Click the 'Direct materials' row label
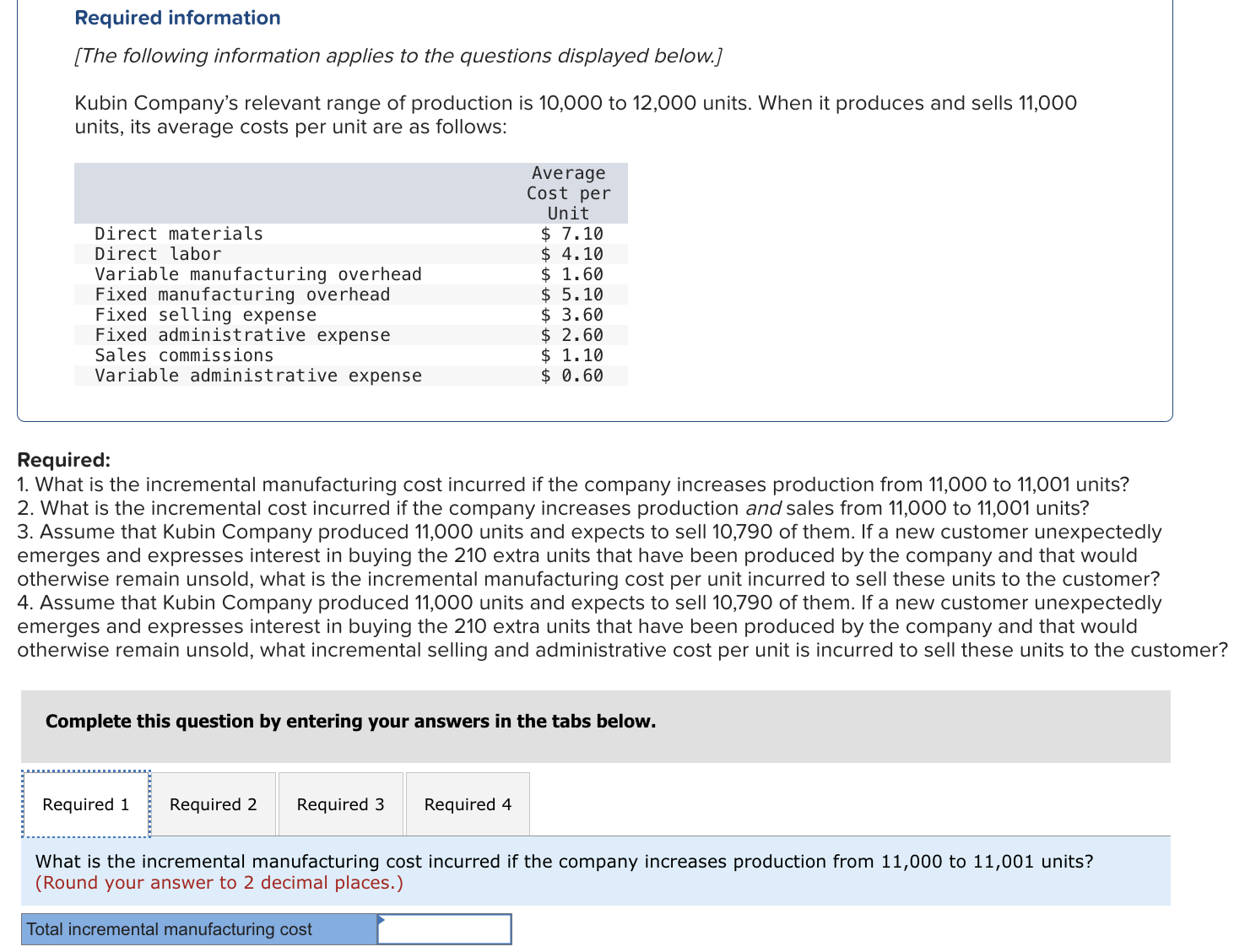The width and height of the screenshot is (1234, 952). pyautogui.click(x=179, y=234)
